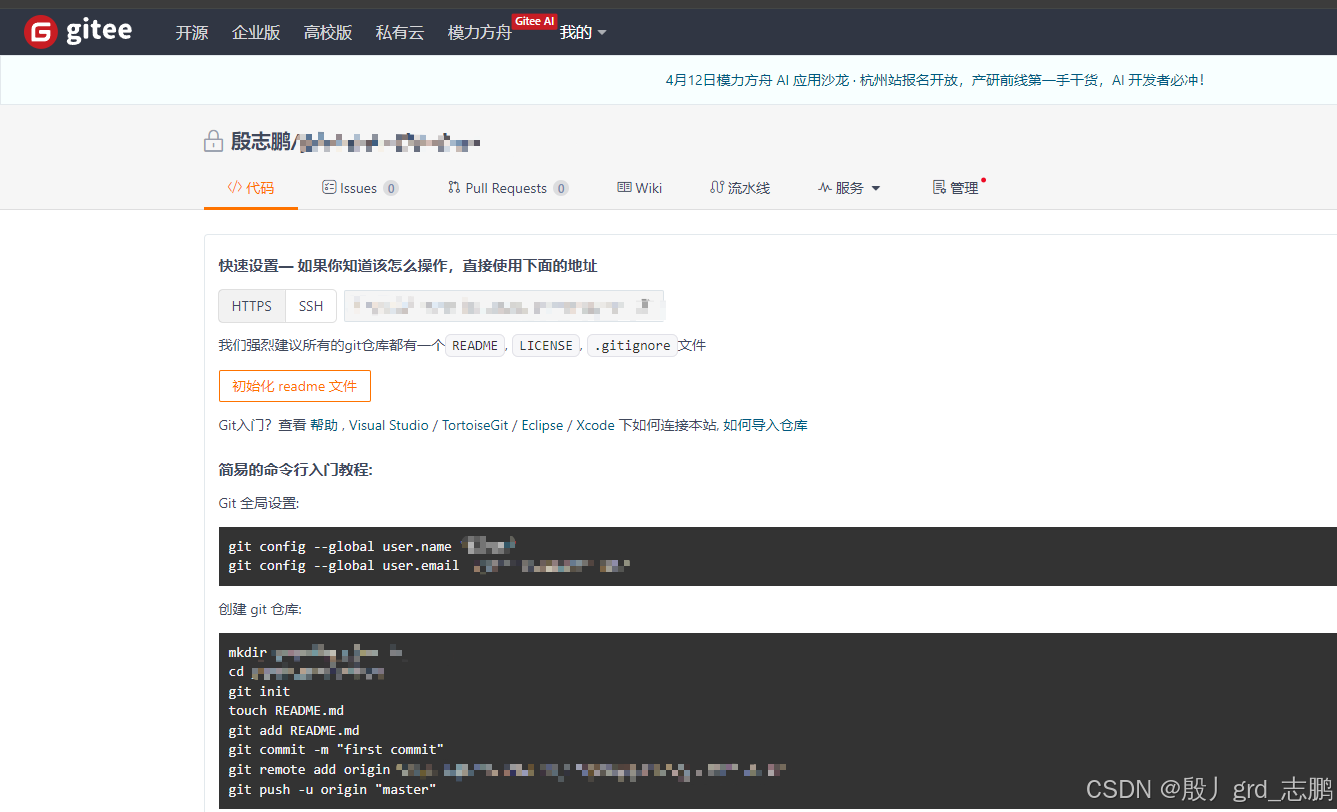This screenshot has width=1337, height=812.
Task: Select the HTTPS address option
Action: click(x=252, y=306)
